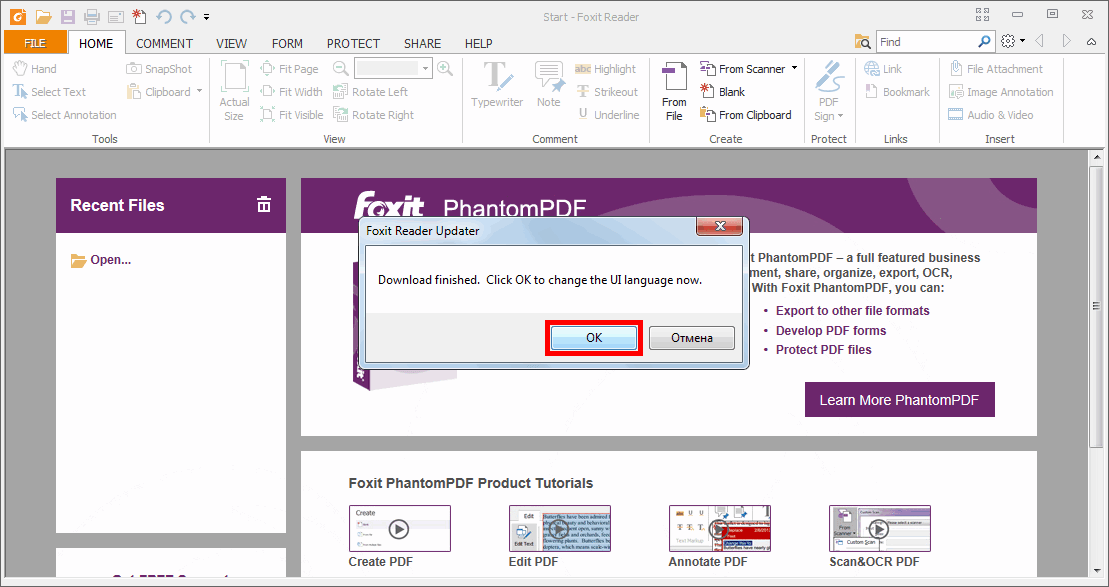Open the search settings gear dropdown

click(x=1013, y=42)
